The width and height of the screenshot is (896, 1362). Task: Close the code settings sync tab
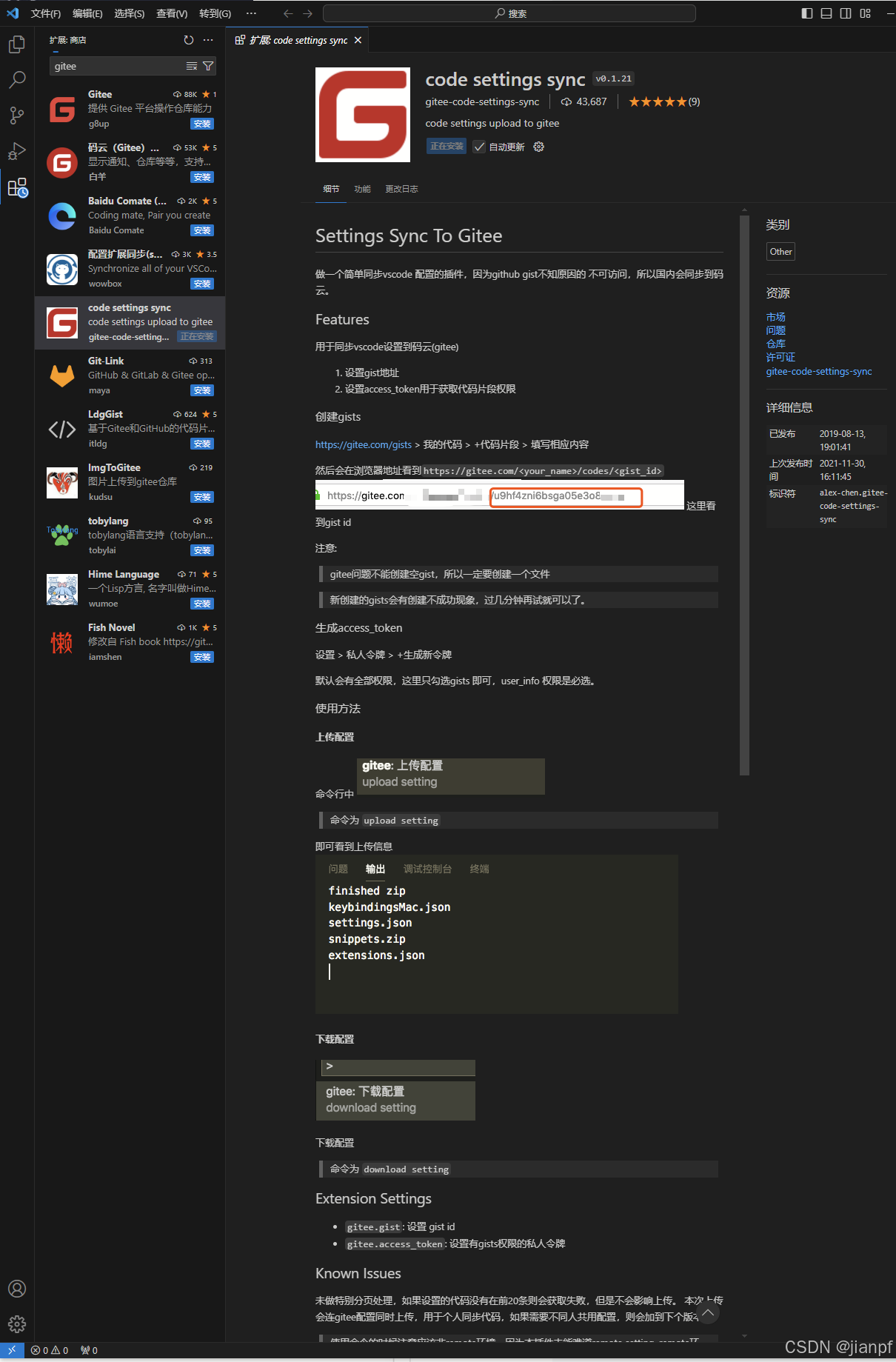coord(358,40)
